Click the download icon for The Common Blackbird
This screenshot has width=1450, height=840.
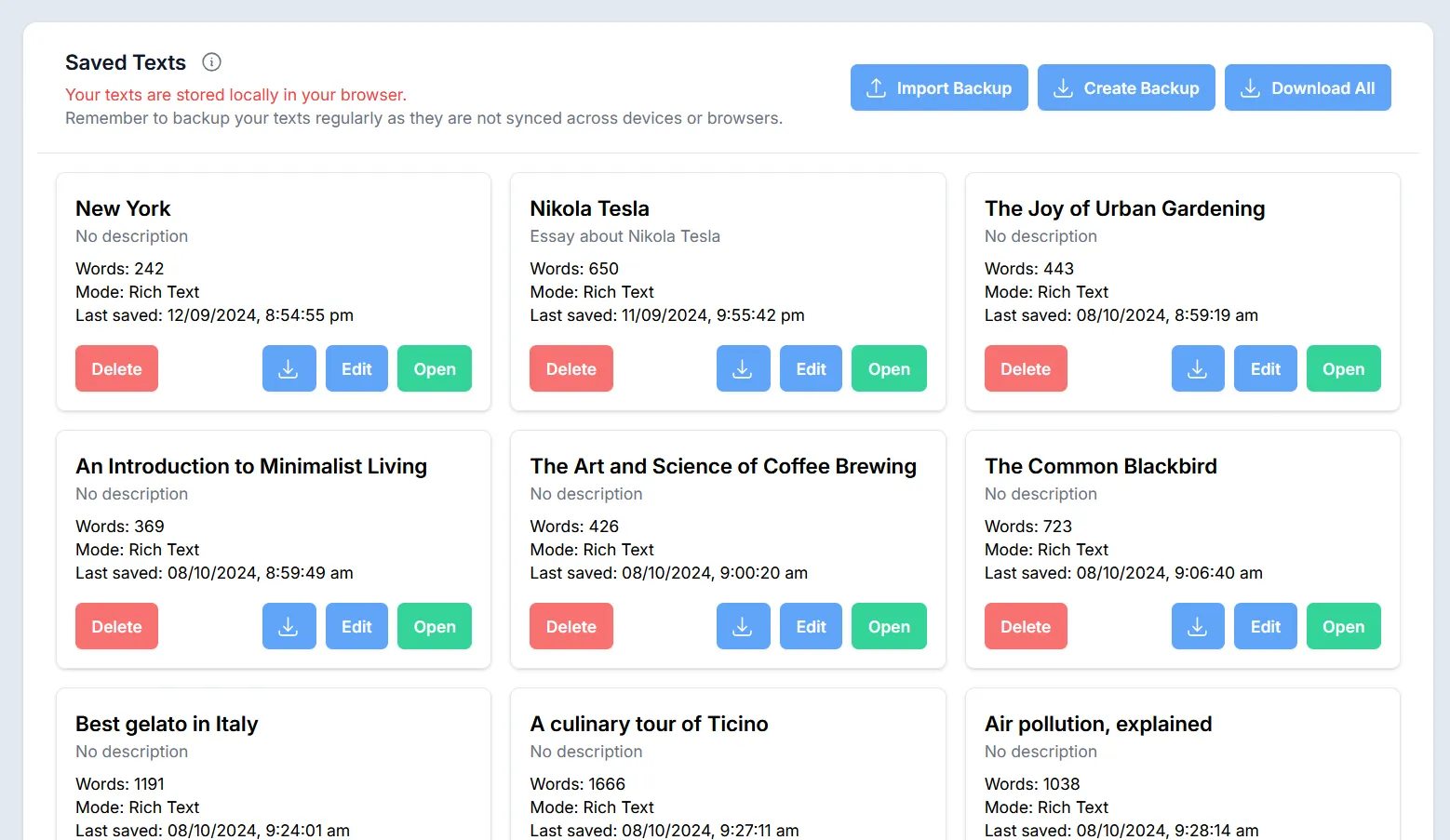1198,626
